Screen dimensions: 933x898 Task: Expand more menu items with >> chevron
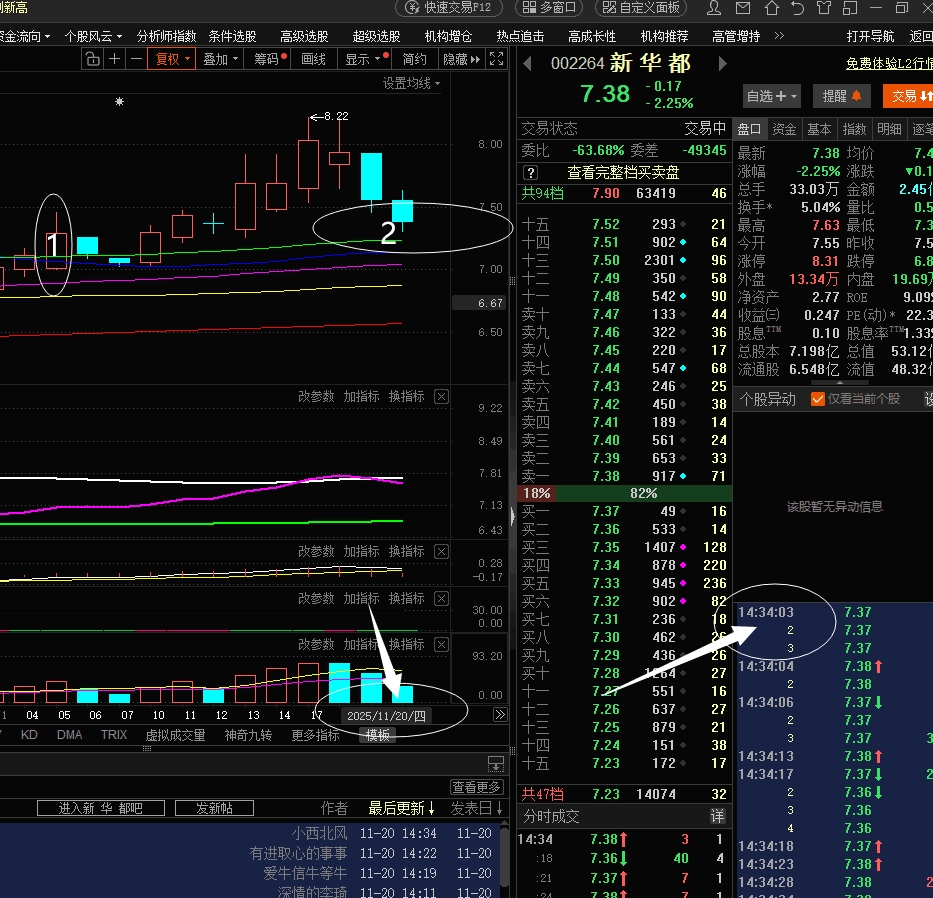(779, 36)
